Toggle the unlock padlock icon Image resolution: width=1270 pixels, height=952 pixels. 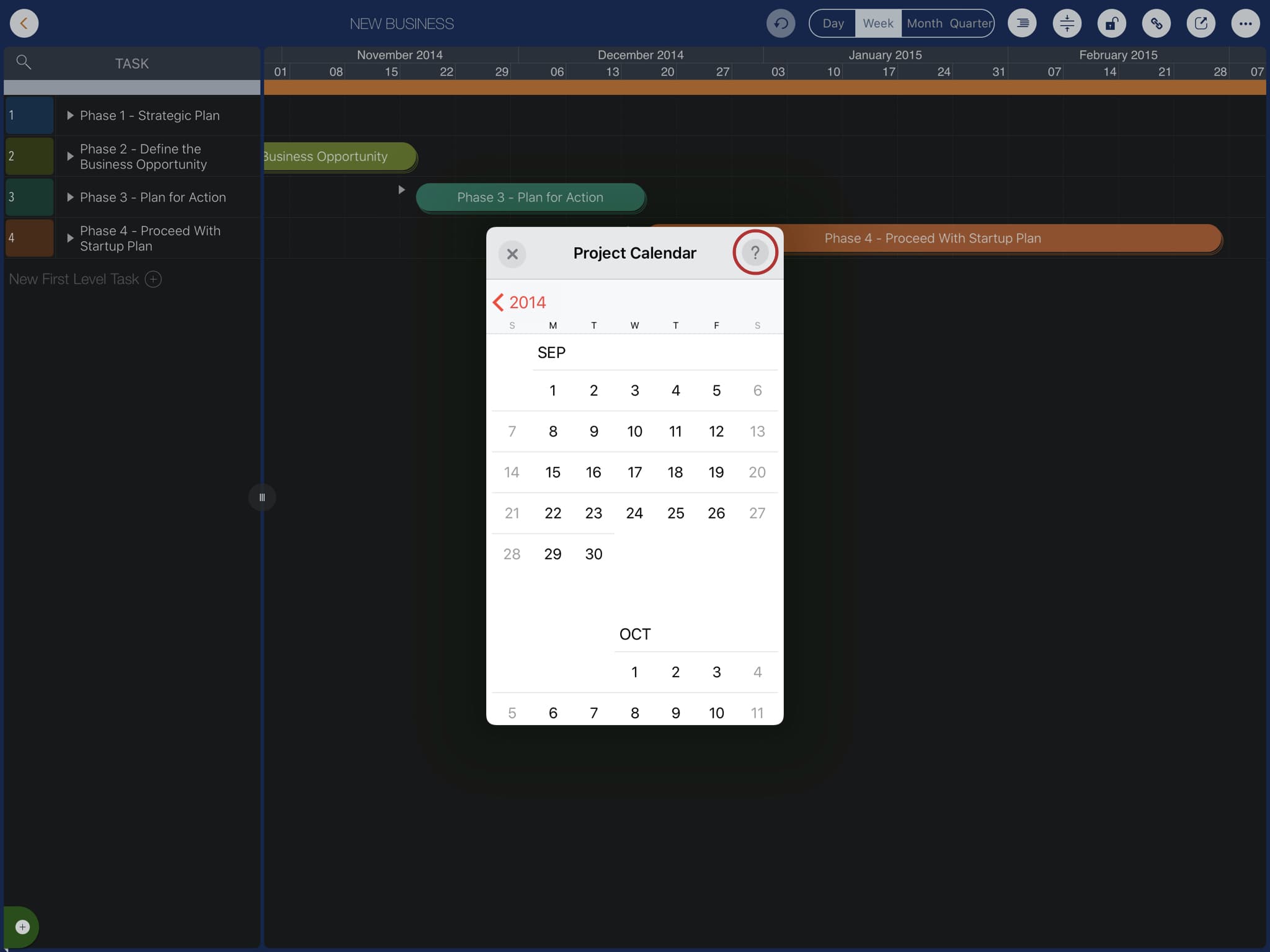point(1112,24)
